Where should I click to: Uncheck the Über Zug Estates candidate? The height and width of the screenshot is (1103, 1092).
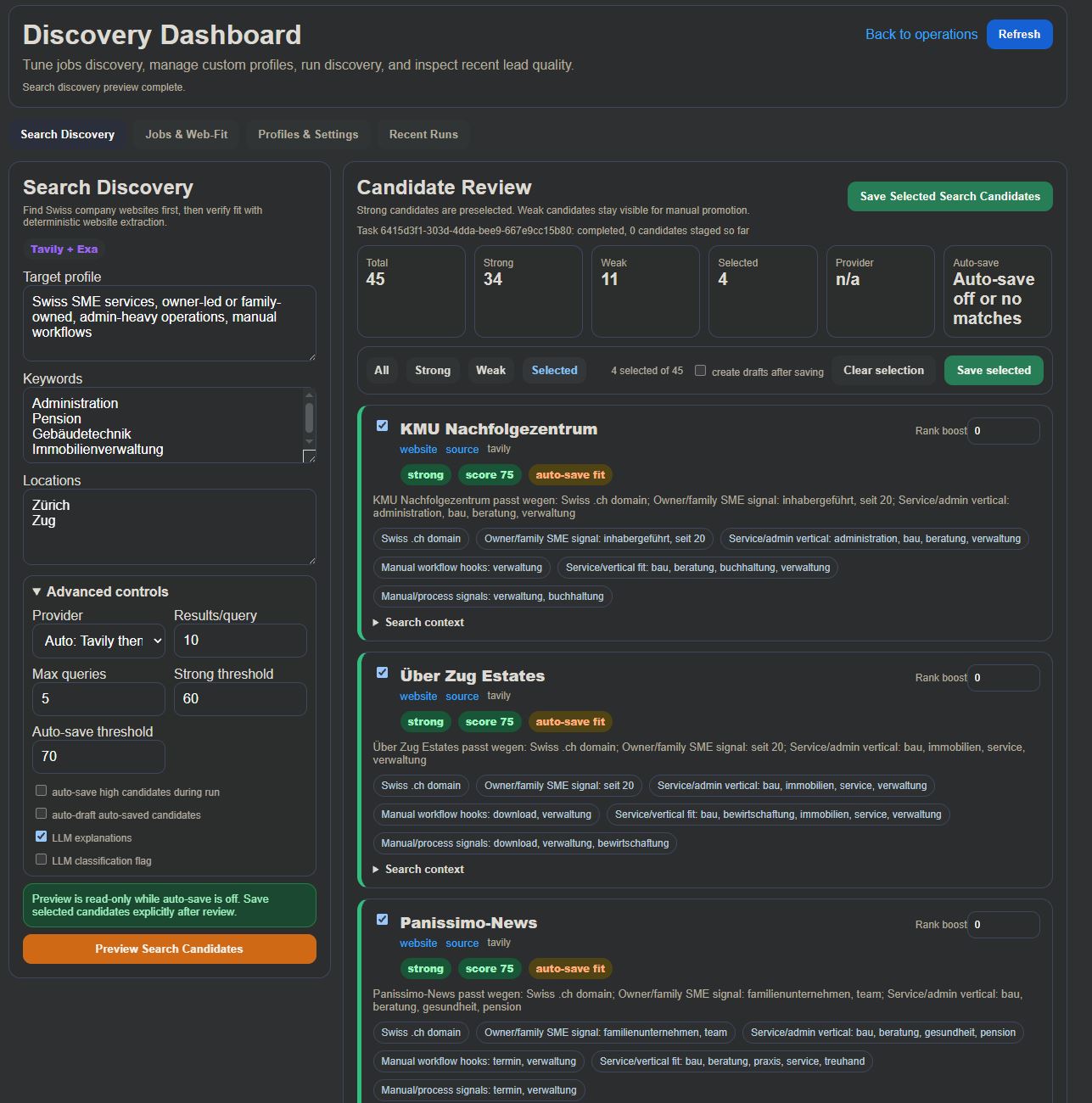tap(382, 673)
